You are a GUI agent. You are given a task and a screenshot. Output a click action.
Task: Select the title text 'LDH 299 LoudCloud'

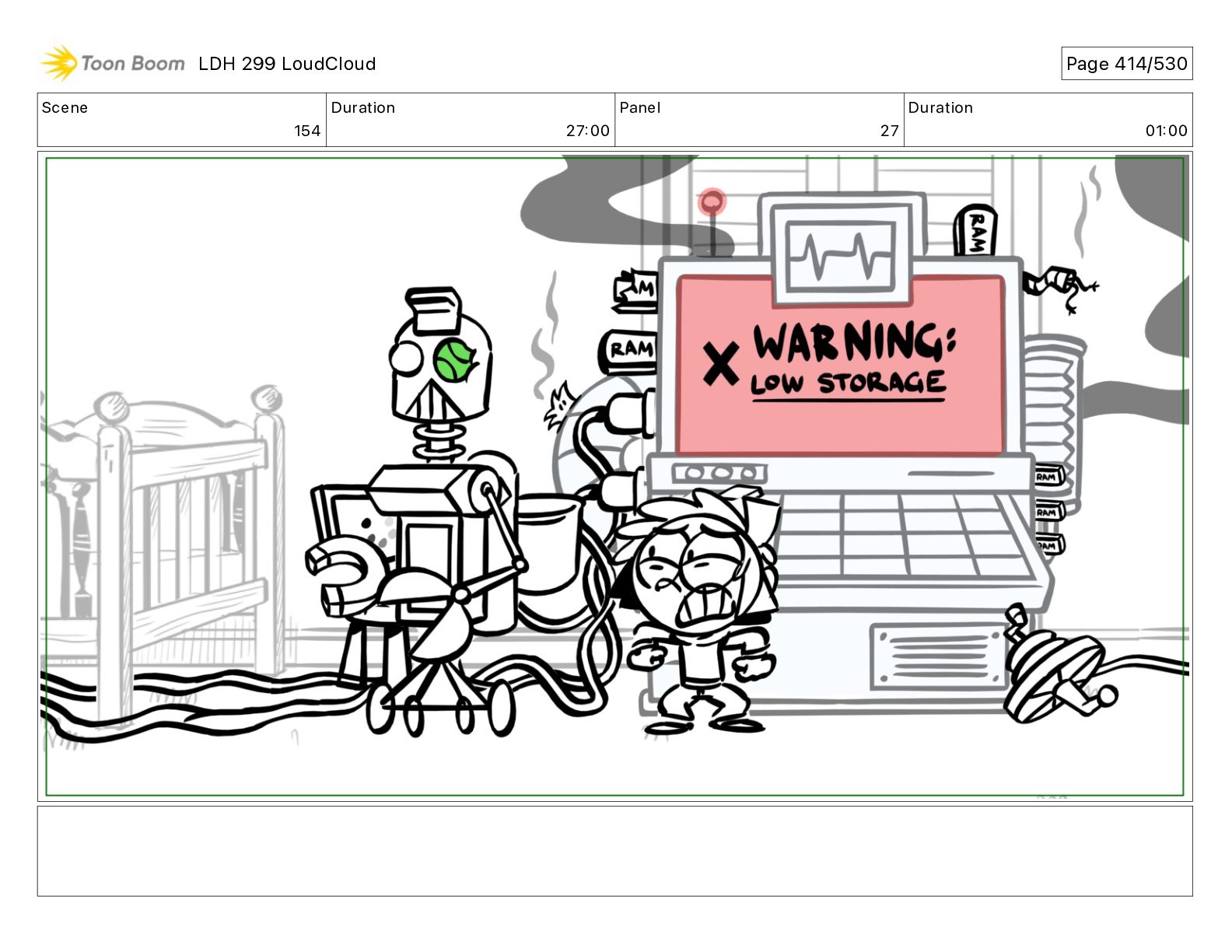[x=287, y=64]
